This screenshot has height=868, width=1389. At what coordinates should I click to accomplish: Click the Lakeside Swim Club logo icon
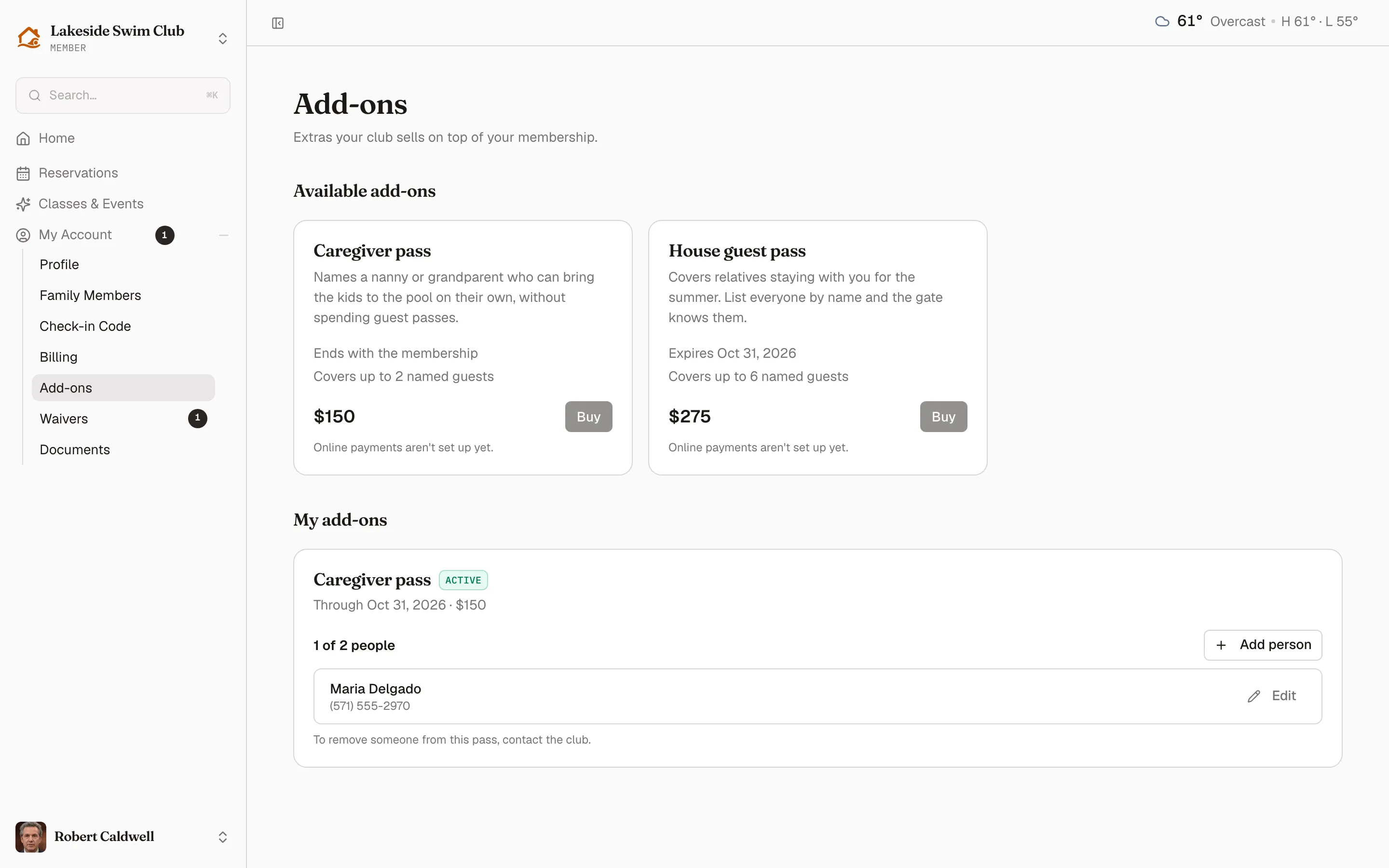[x=29, y=38]
